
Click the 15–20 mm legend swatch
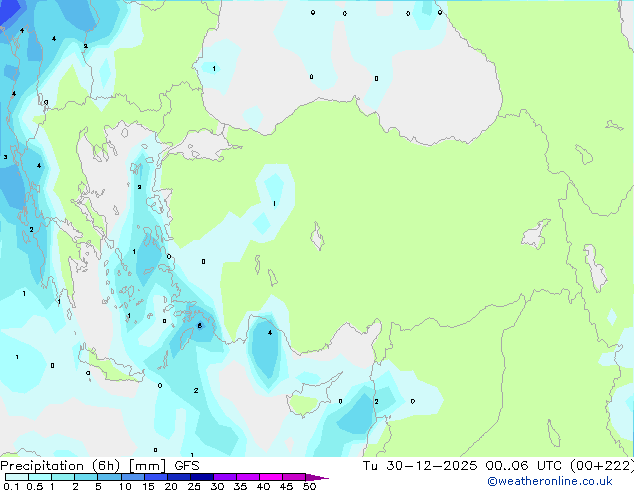156,477
